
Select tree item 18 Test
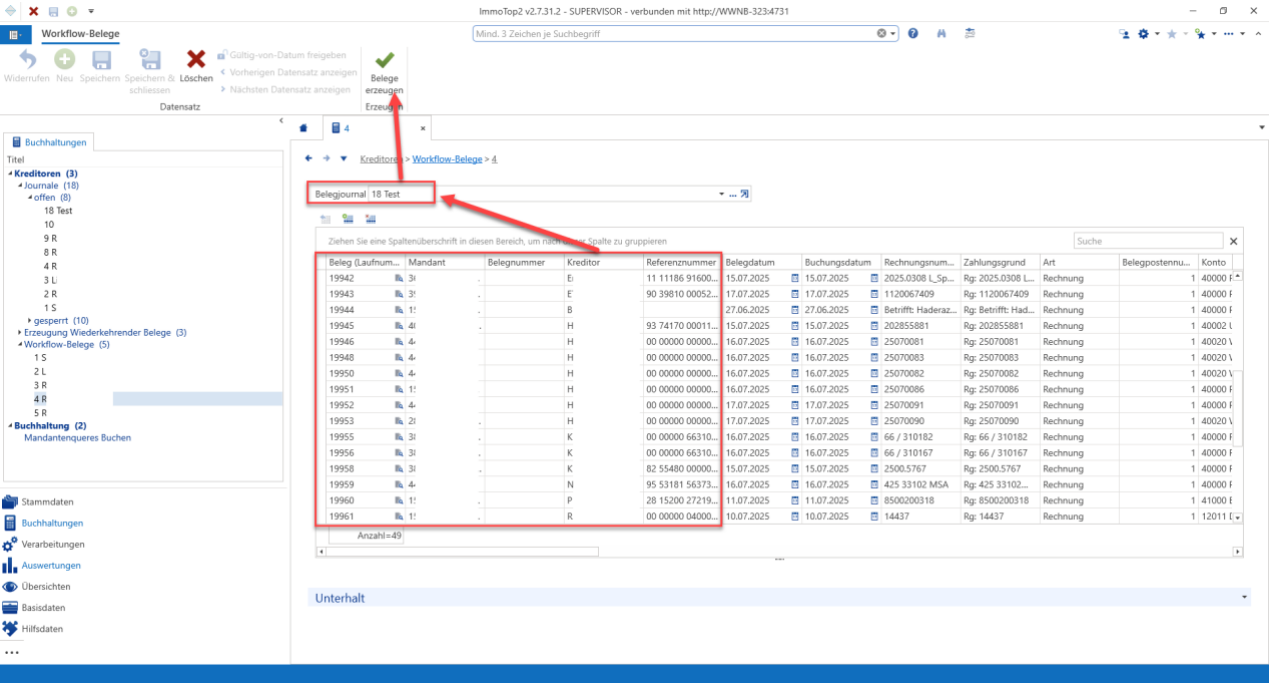[58, 211]
